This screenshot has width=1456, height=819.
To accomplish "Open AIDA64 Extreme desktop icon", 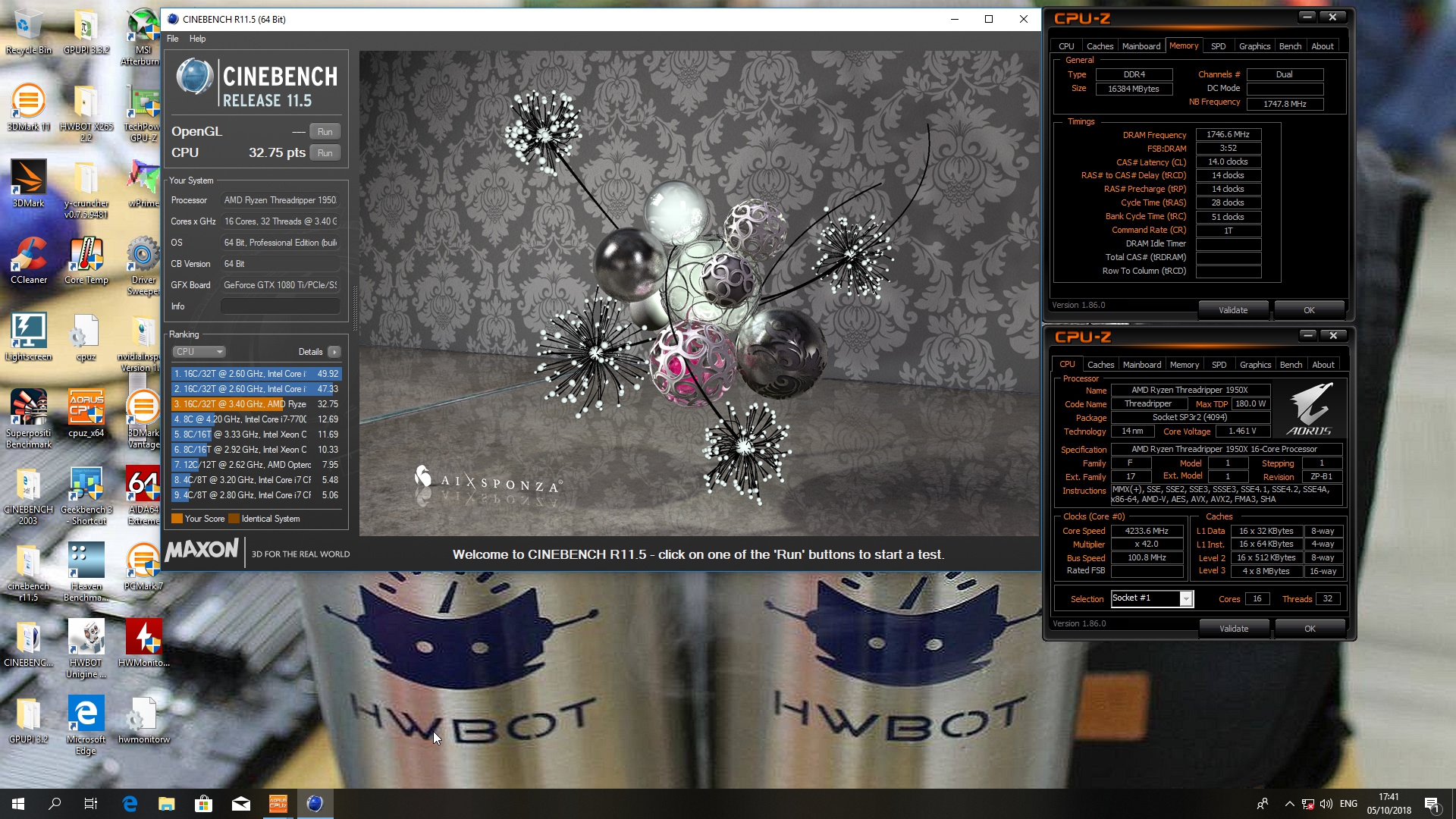I will pyautogui.click(x=143, y=496).
